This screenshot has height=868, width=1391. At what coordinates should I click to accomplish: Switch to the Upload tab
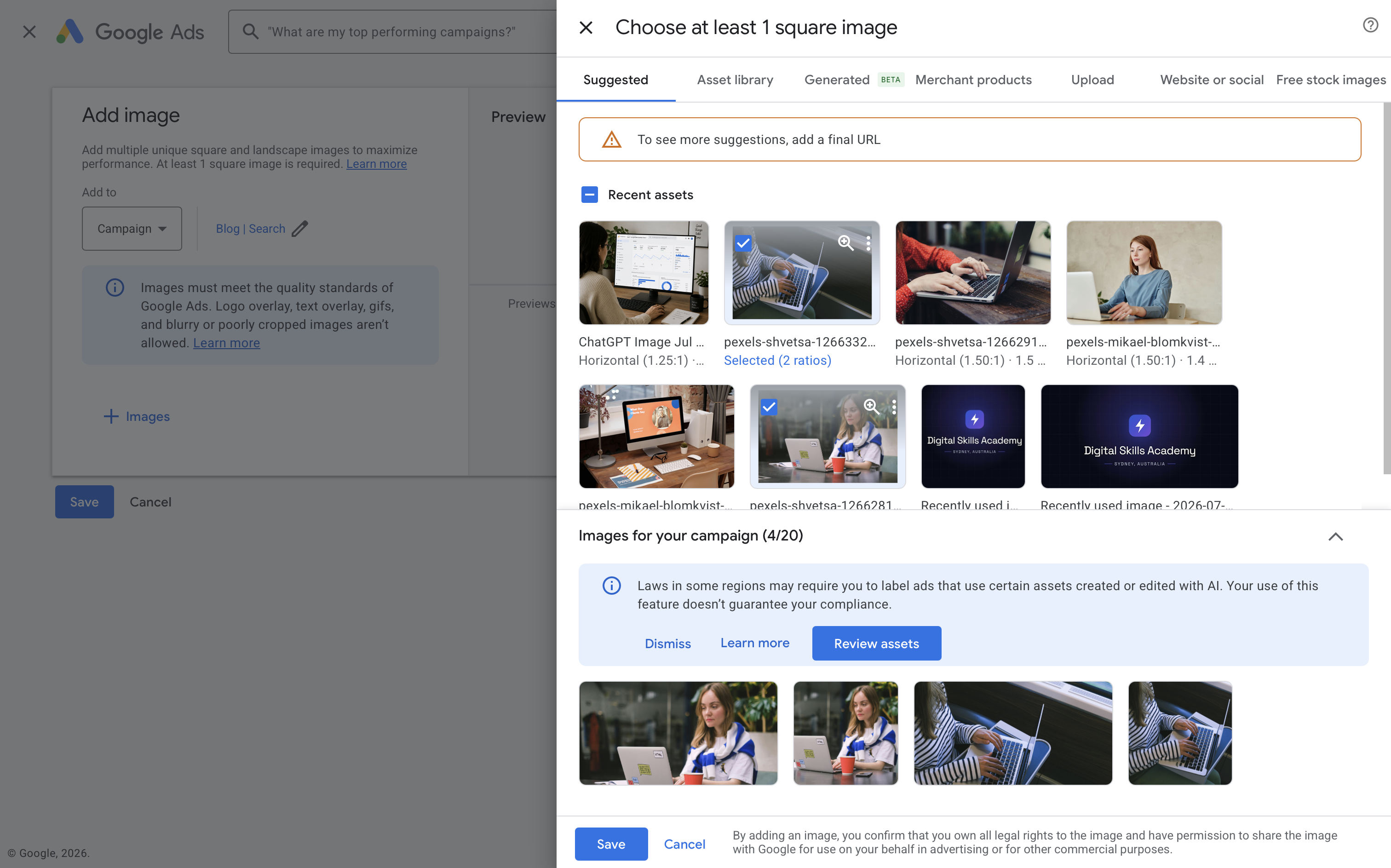point(1092,80)
